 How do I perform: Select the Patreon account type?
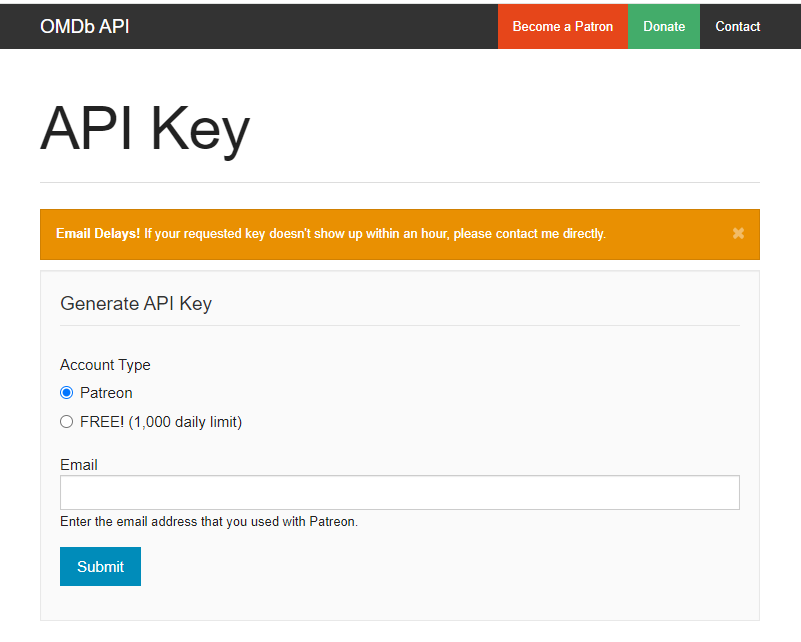coord(66,393)
